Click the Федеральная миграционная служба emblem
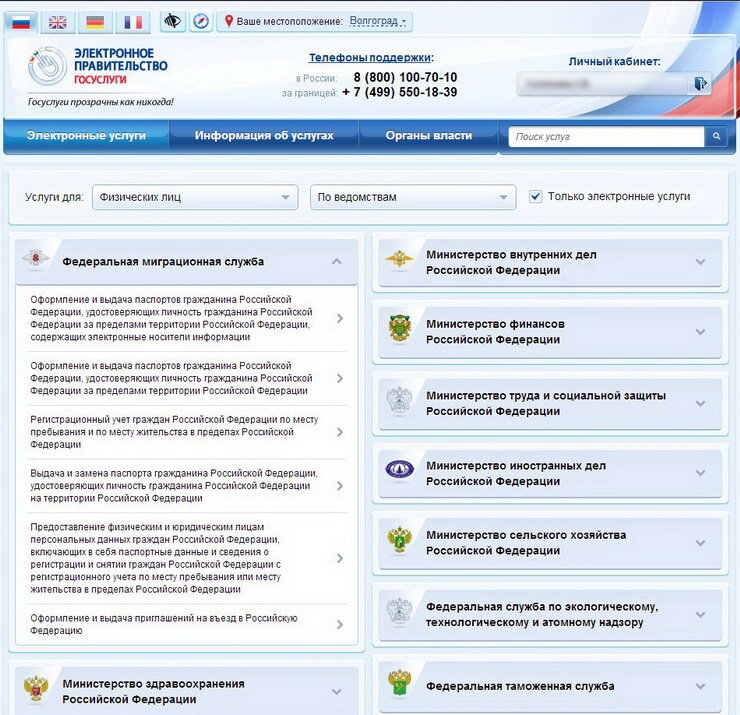This screenshot has height=715, width=740. point(35,258)
